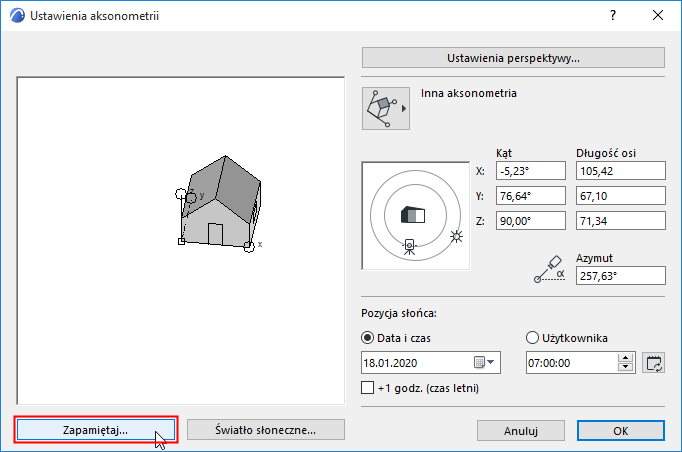
Task: Click the z axis handle of house preview
Action: (x=181, y=194)
